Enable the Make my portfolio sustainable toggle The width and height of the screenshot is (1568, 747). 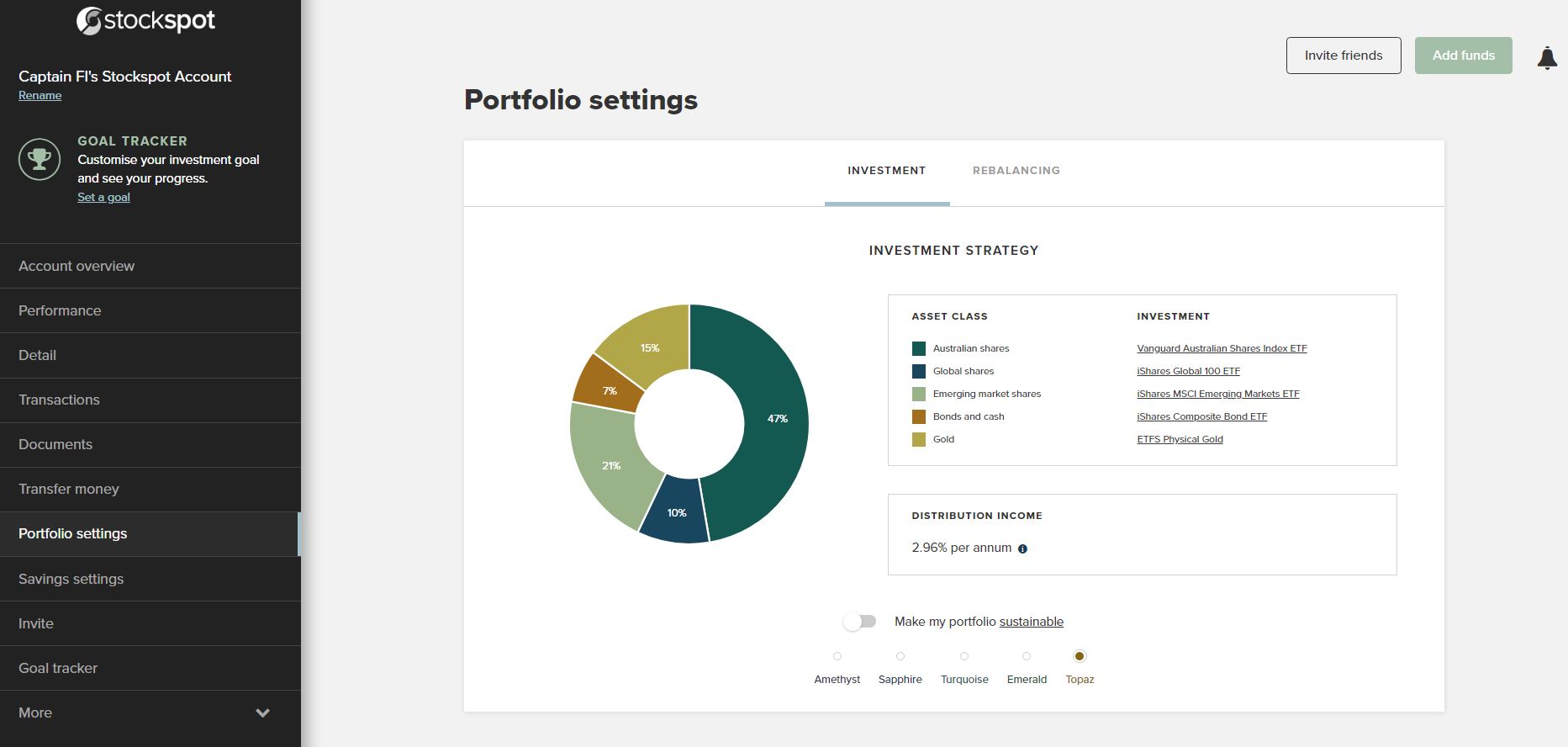pos(861,621)
